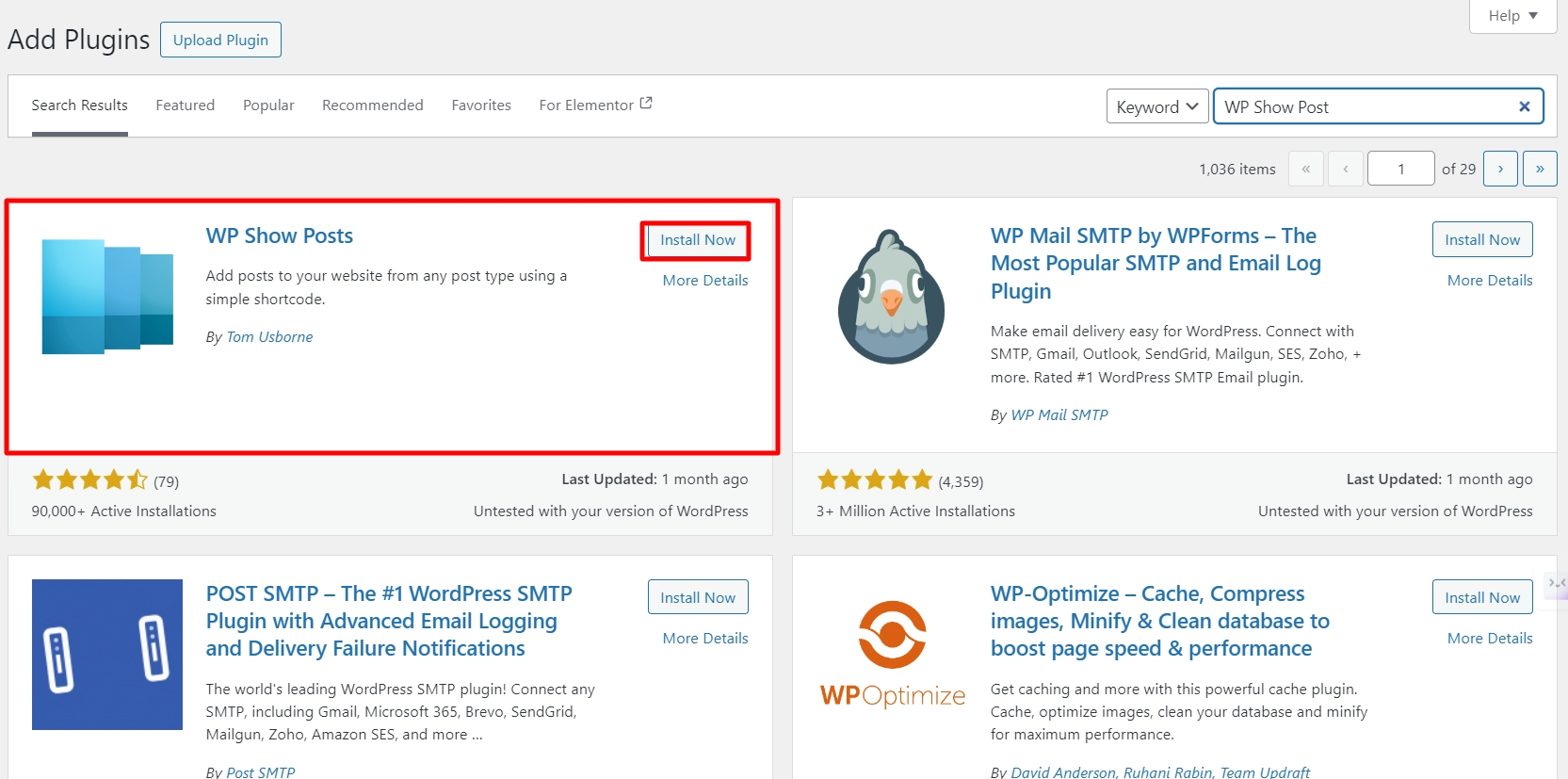The width and height of the screenshot is (1568, 779).
Task: Install WP Mail SMTP plugin
Action: (x=1482, y=240)
